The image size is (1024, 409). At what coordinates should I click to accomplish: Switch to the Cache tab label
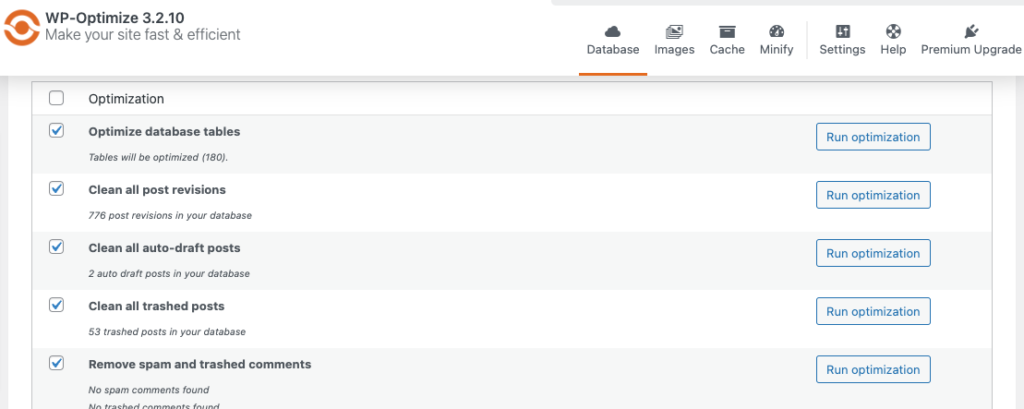(727, 50)
